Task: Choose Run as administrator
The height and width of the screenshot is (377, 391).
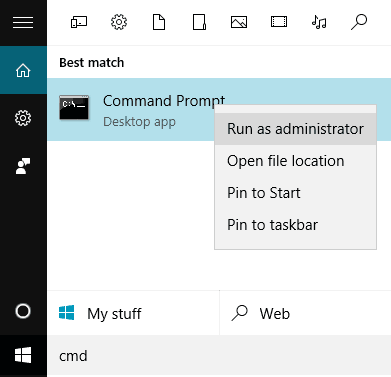Action: 295,129
